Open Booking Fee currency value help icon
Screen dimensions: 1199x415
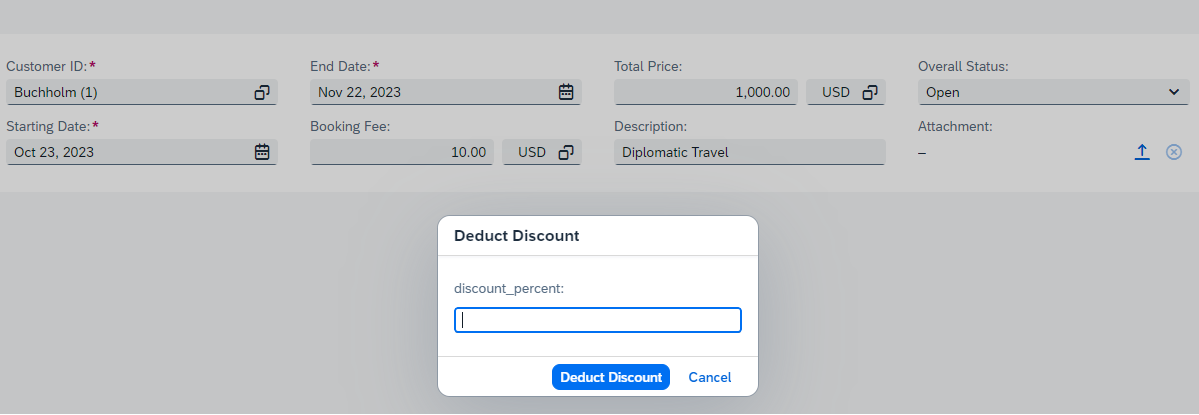point(566,152)
